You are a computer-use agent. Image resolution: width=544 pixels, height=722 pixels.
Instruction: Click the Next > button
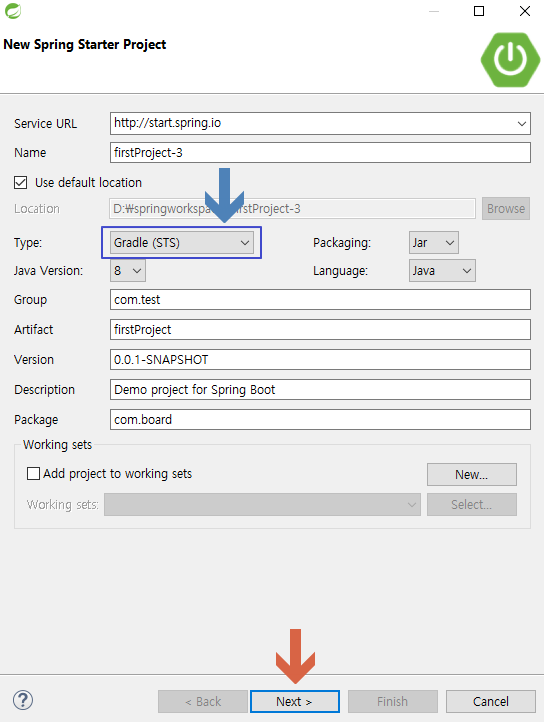pos(295,701)
